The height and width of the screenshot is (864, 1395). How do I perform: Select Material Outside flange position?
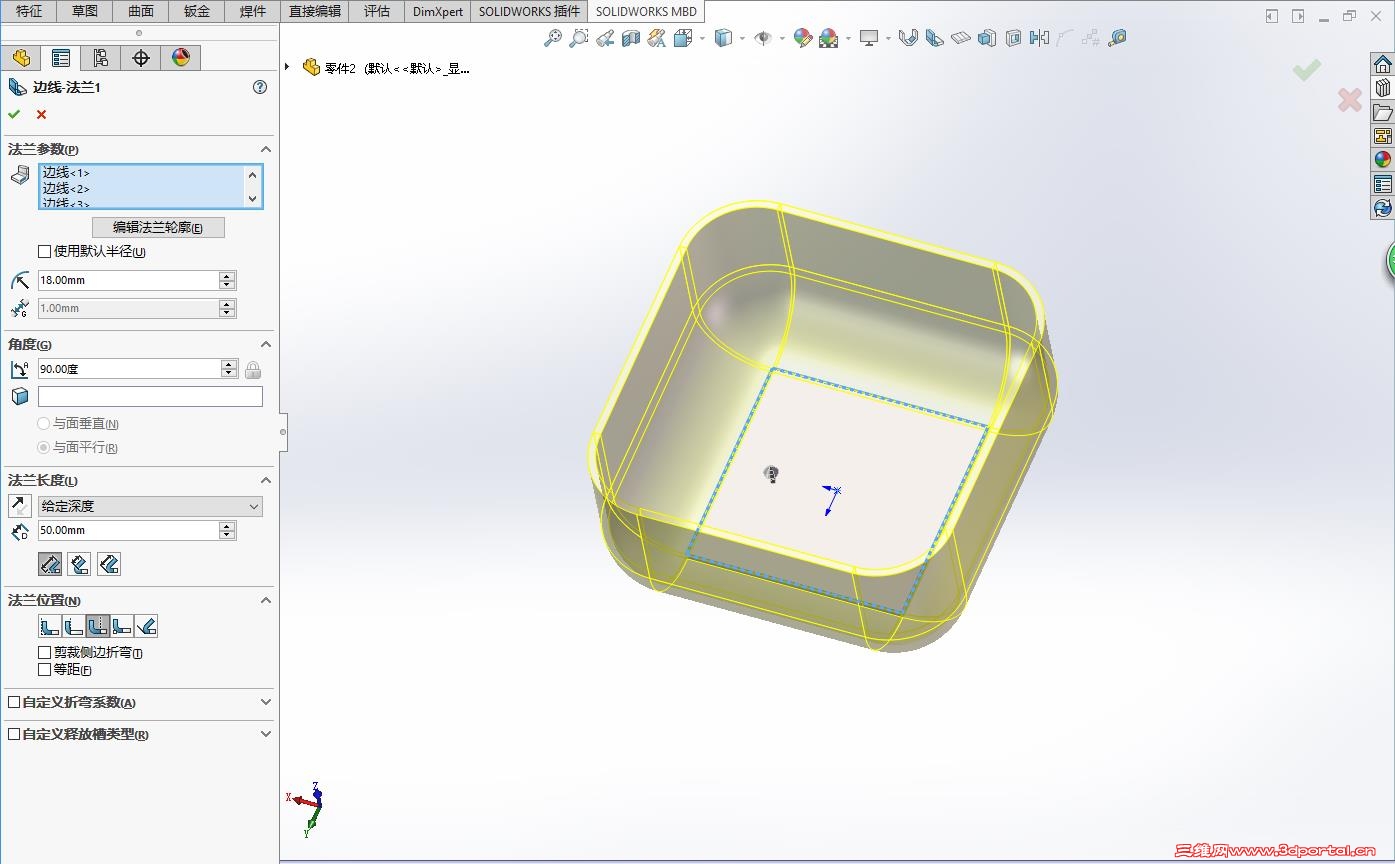(x=74, y=627)
